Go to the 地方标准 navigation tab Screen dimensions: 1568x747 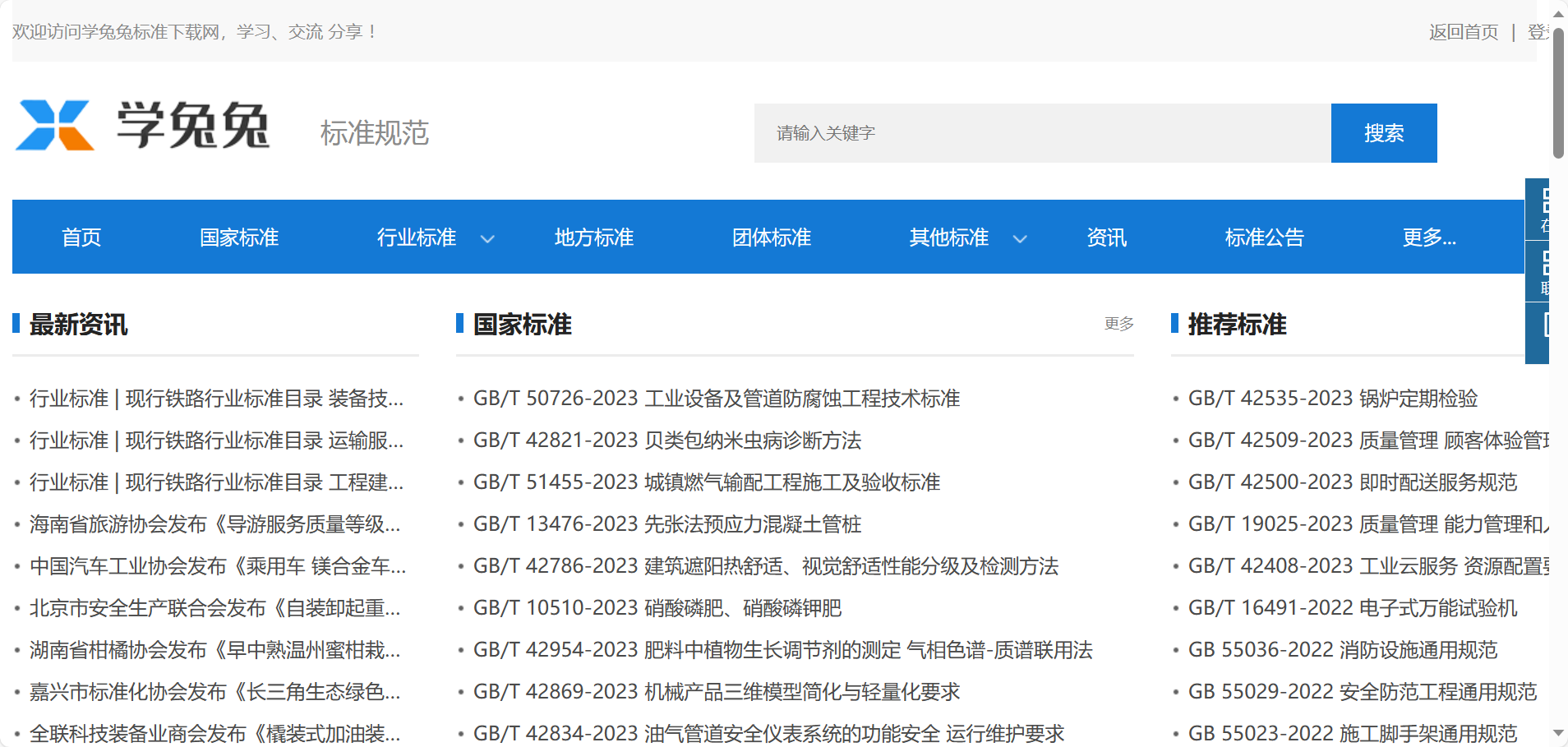click(x=593, y=237)
